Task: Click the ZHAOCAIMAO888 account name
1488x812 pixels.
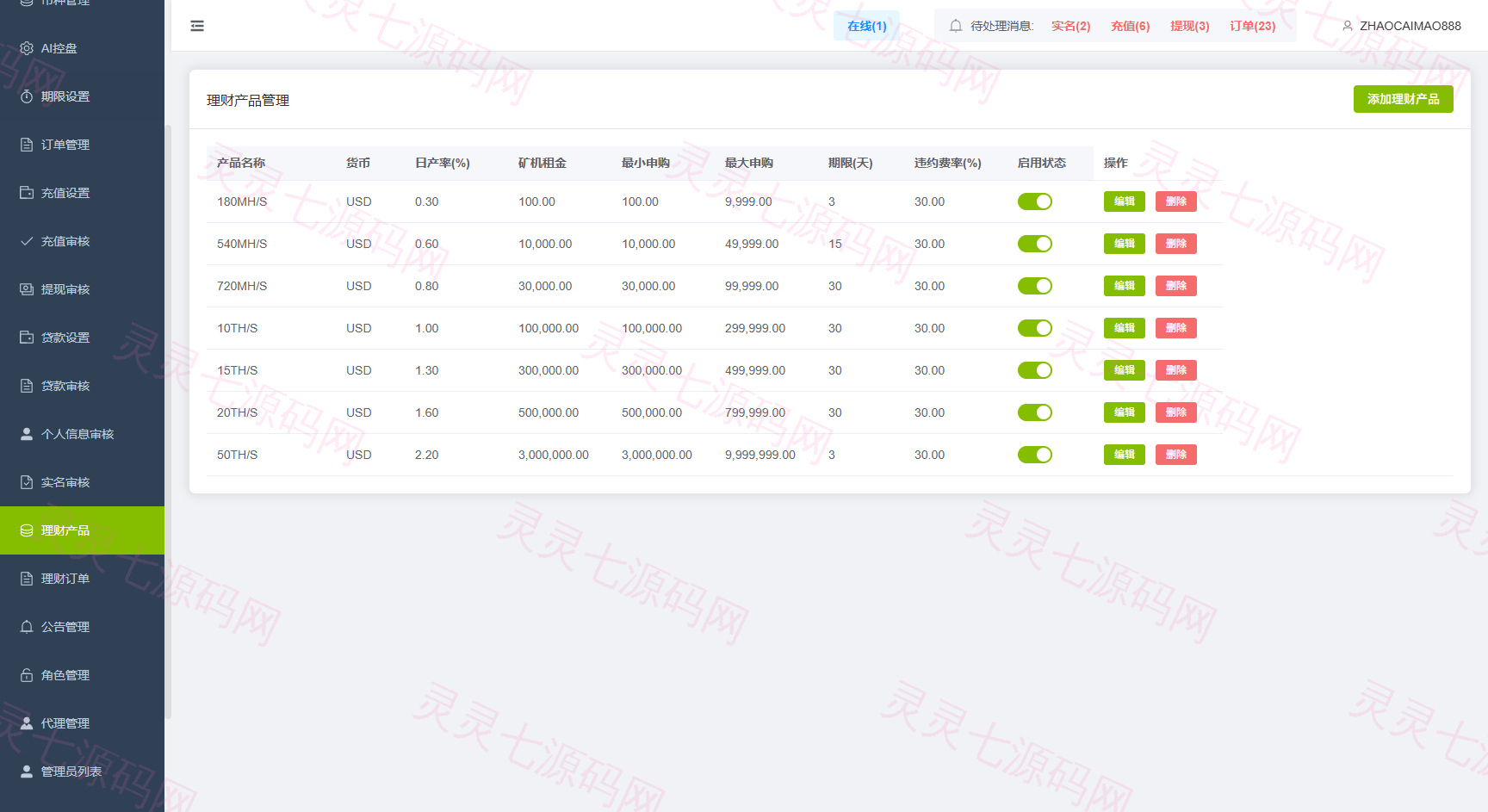Action: [x=1410, y=26]
